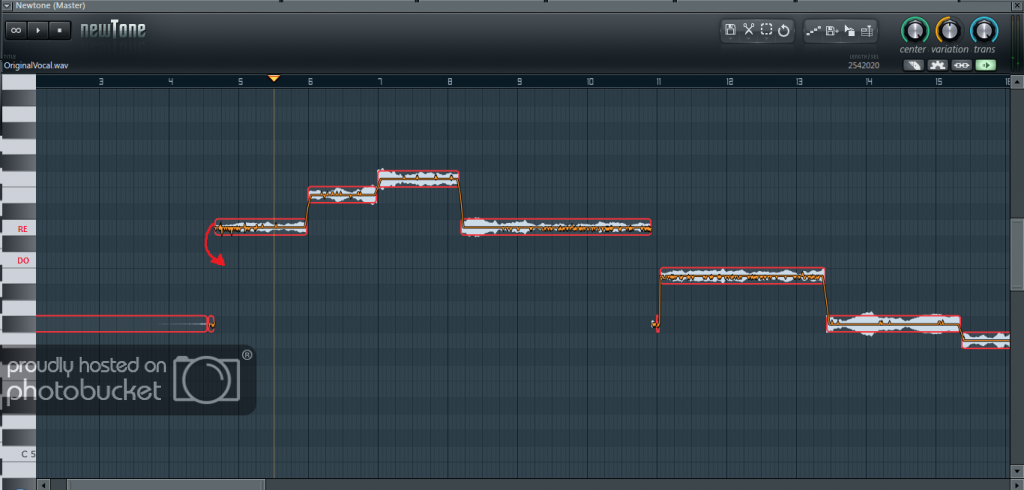
Task: Click the send to piano roll steps icon
Action: [x=814, y=31]
